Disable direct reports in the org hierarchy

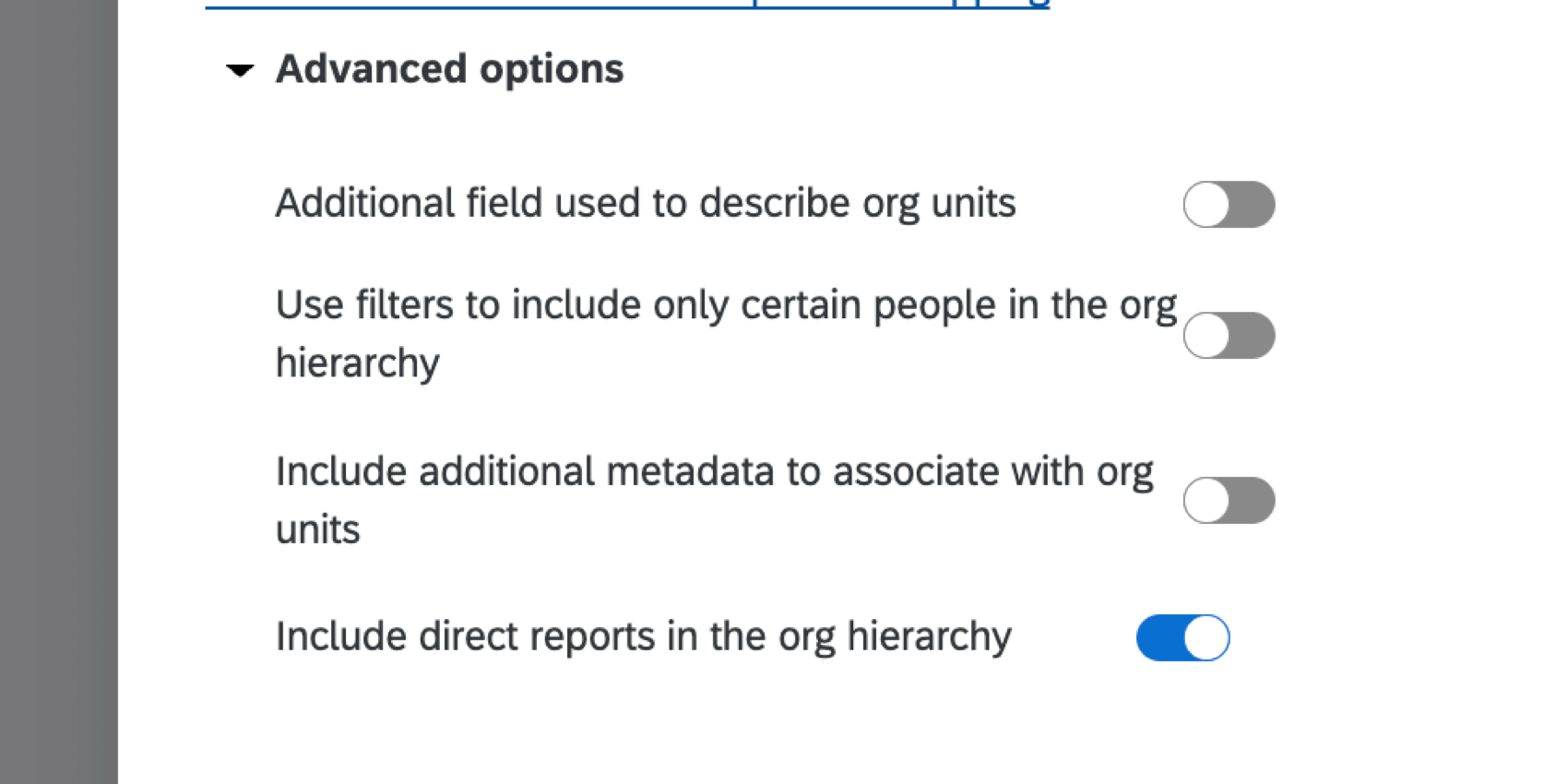click(x=1182, y=636)
